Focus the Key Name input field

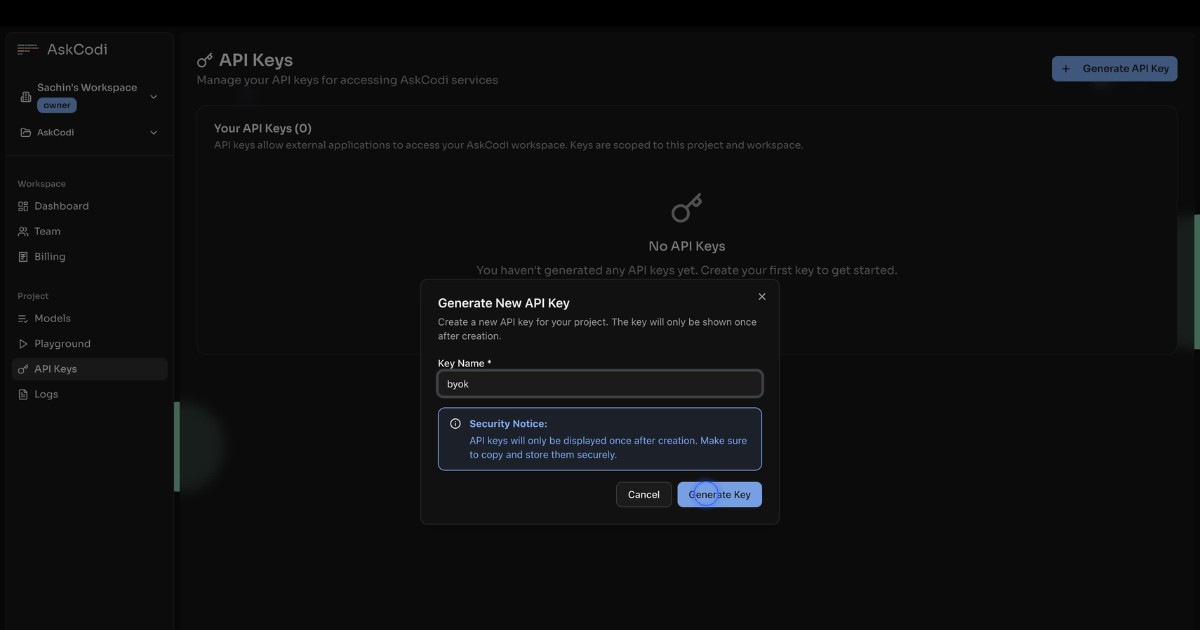click(x=600, y=384)
